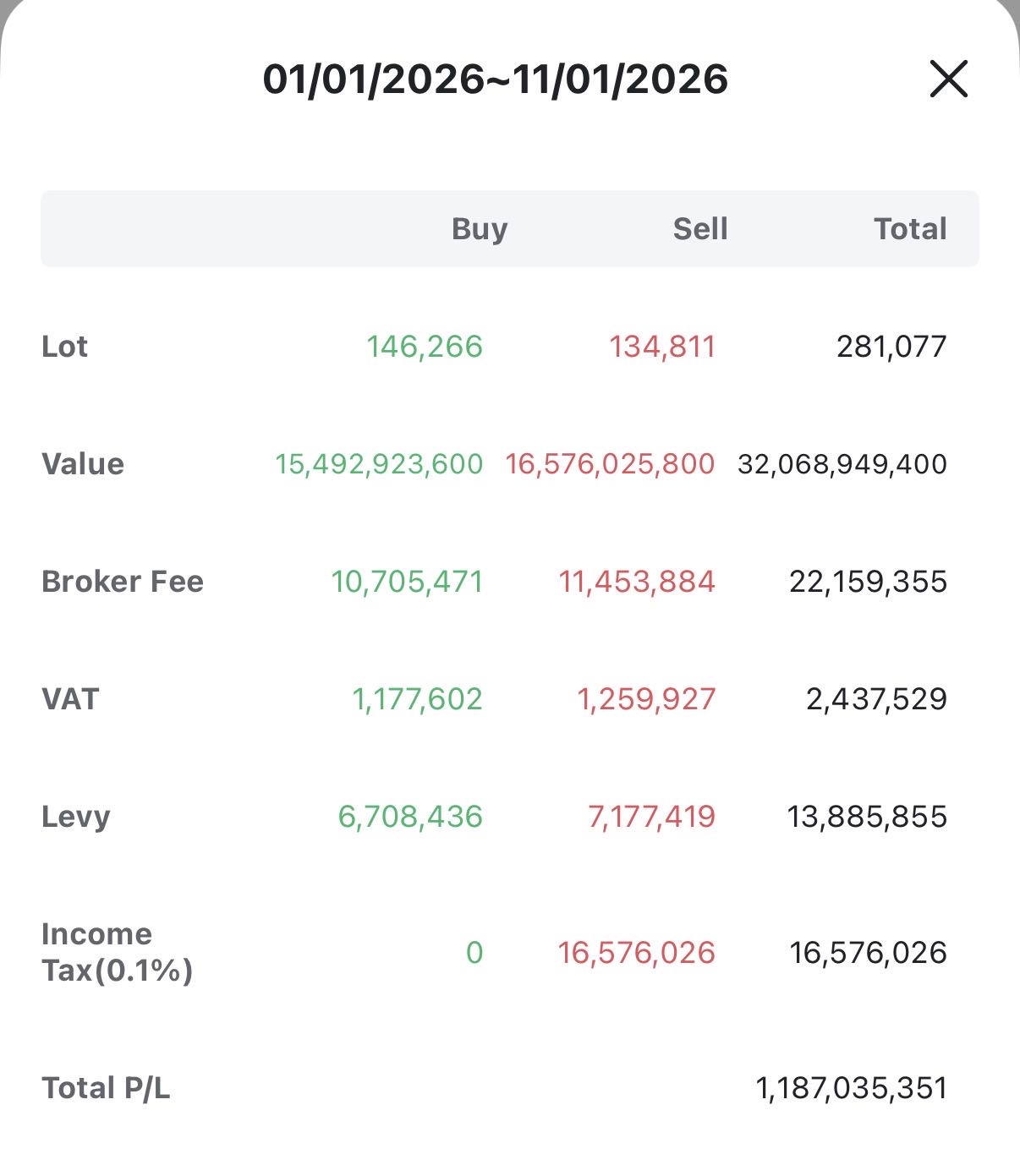1020x1176 pixels.
Task: Click the Sell VAT amount 1,259,927
Action: click(646, 699)
